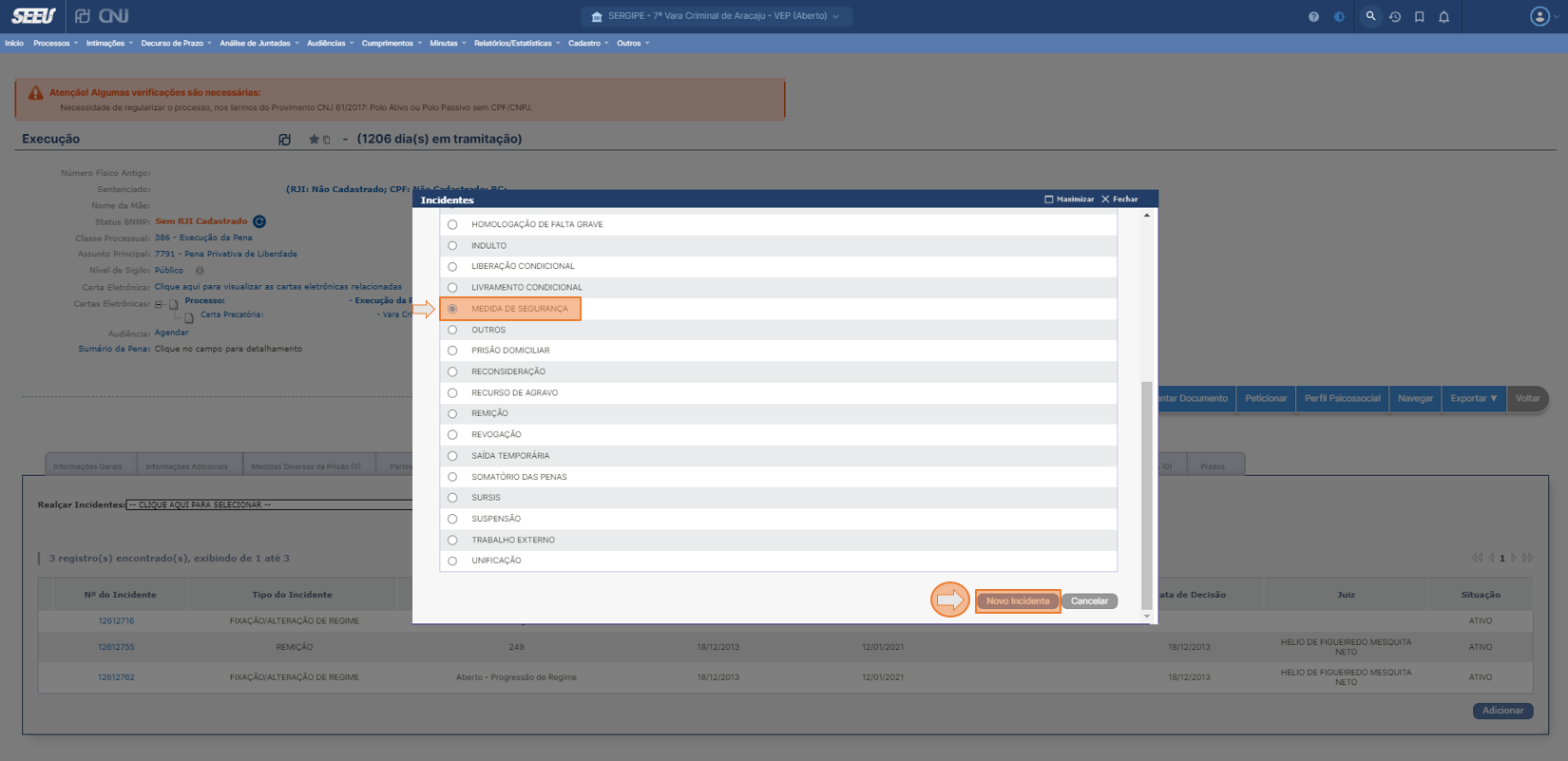Open Realçar Incidentes selection box

click(269, 505)
